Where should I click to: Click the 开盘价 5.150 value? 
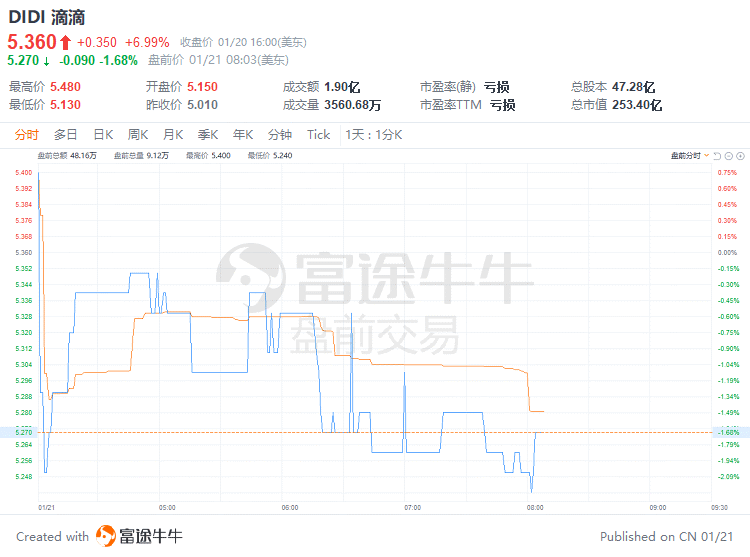point(202,87)
